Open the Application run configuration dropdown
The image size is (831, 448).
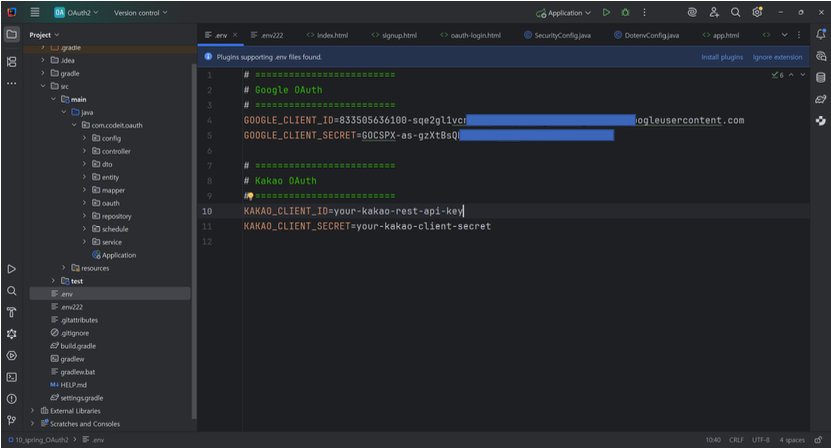click(x=563, y=13)
